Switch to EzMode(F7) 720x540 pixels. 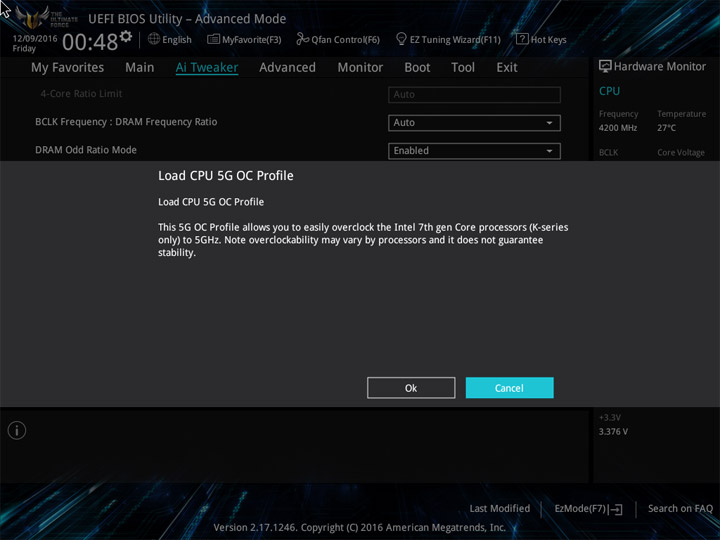coord(580,508)
